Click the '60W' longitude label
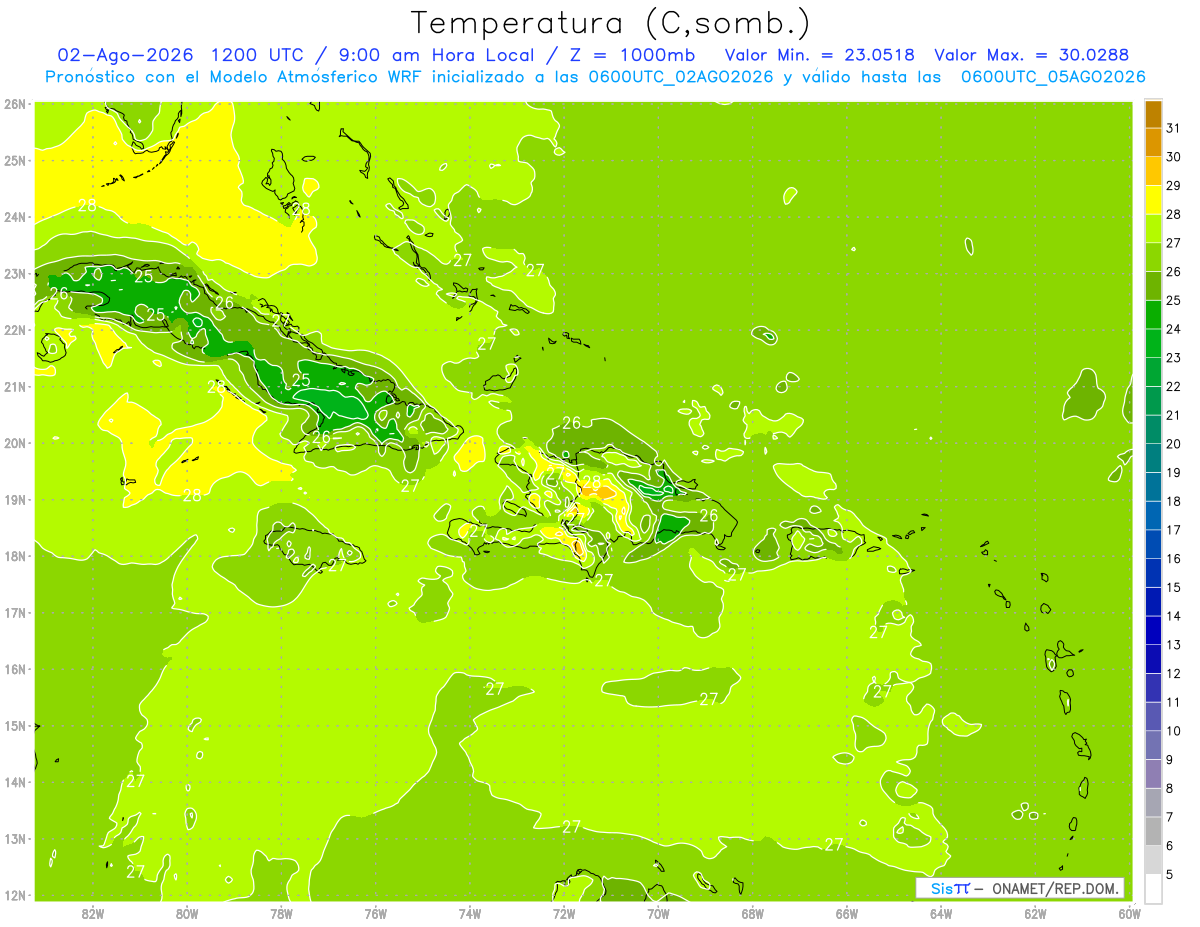Viewport: 1200px width, 927px height. click(x=1129, y=913)
